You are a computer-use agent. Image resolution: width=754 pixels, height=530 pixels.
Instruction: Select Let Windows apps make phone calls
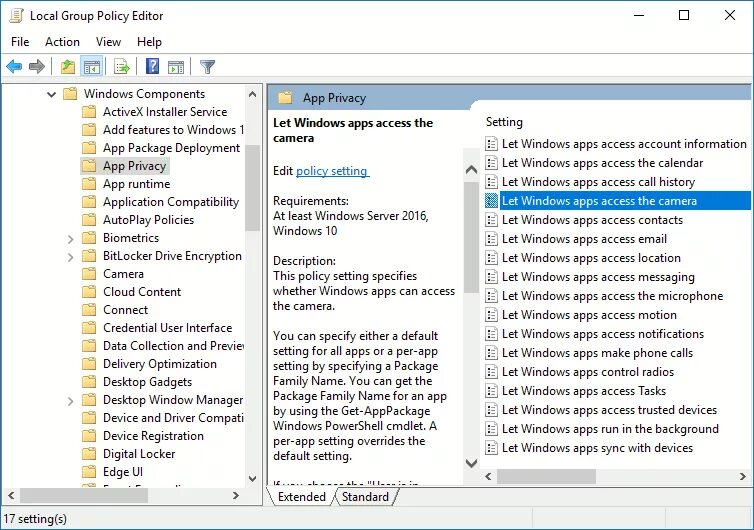pyautogui.click(x=597, y=353)
